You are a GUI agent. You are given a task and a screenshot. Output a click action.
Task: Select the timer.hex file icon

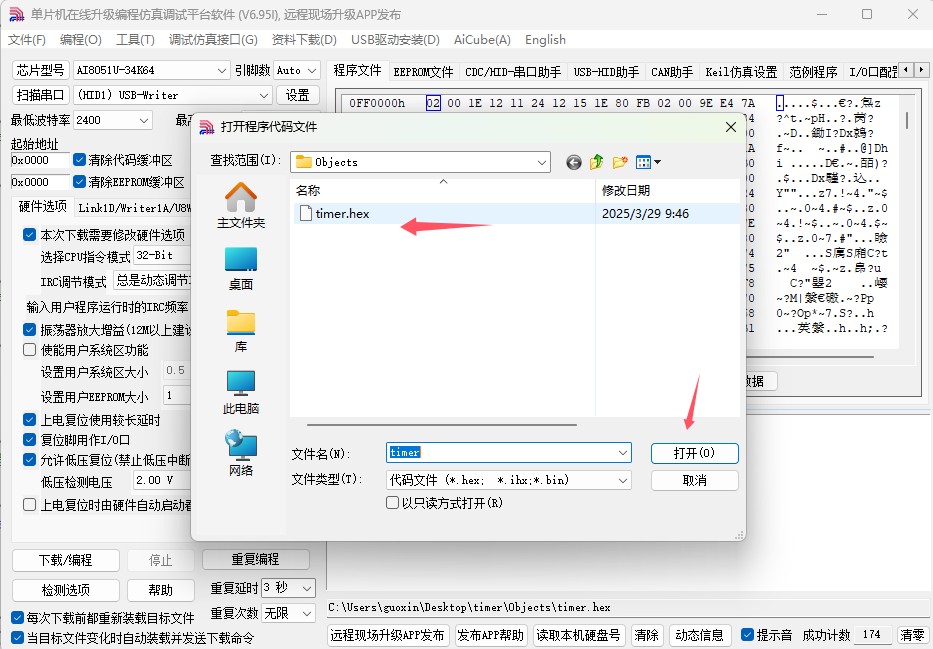point(306,214)
